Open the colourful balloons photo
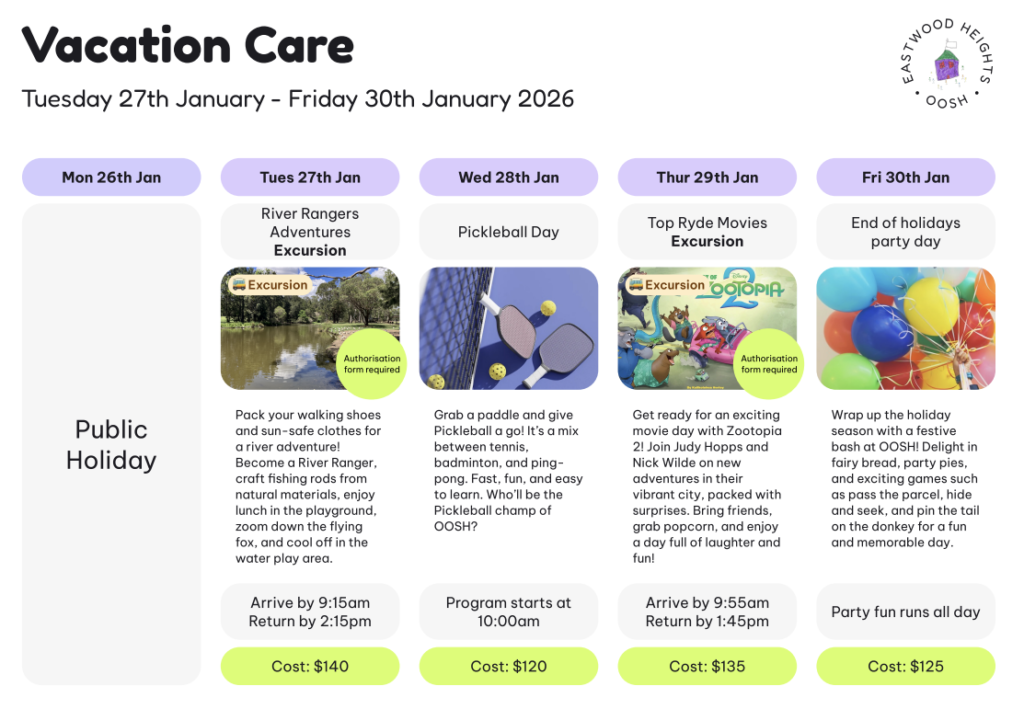The width and height of the screenshot is (1024, 709). point(905,328)
